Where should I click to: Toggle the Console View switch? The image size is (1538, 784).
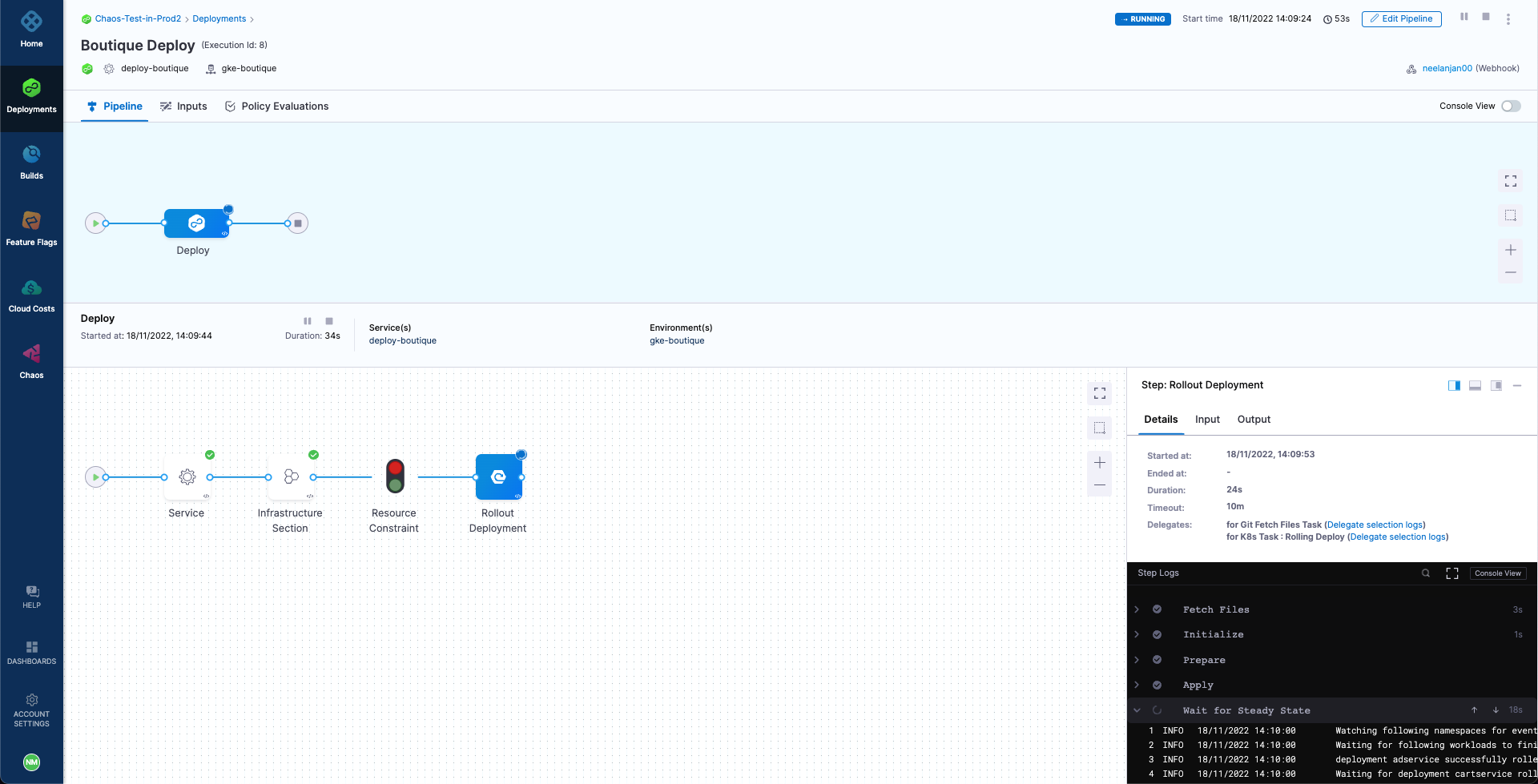click(1511, 107)
